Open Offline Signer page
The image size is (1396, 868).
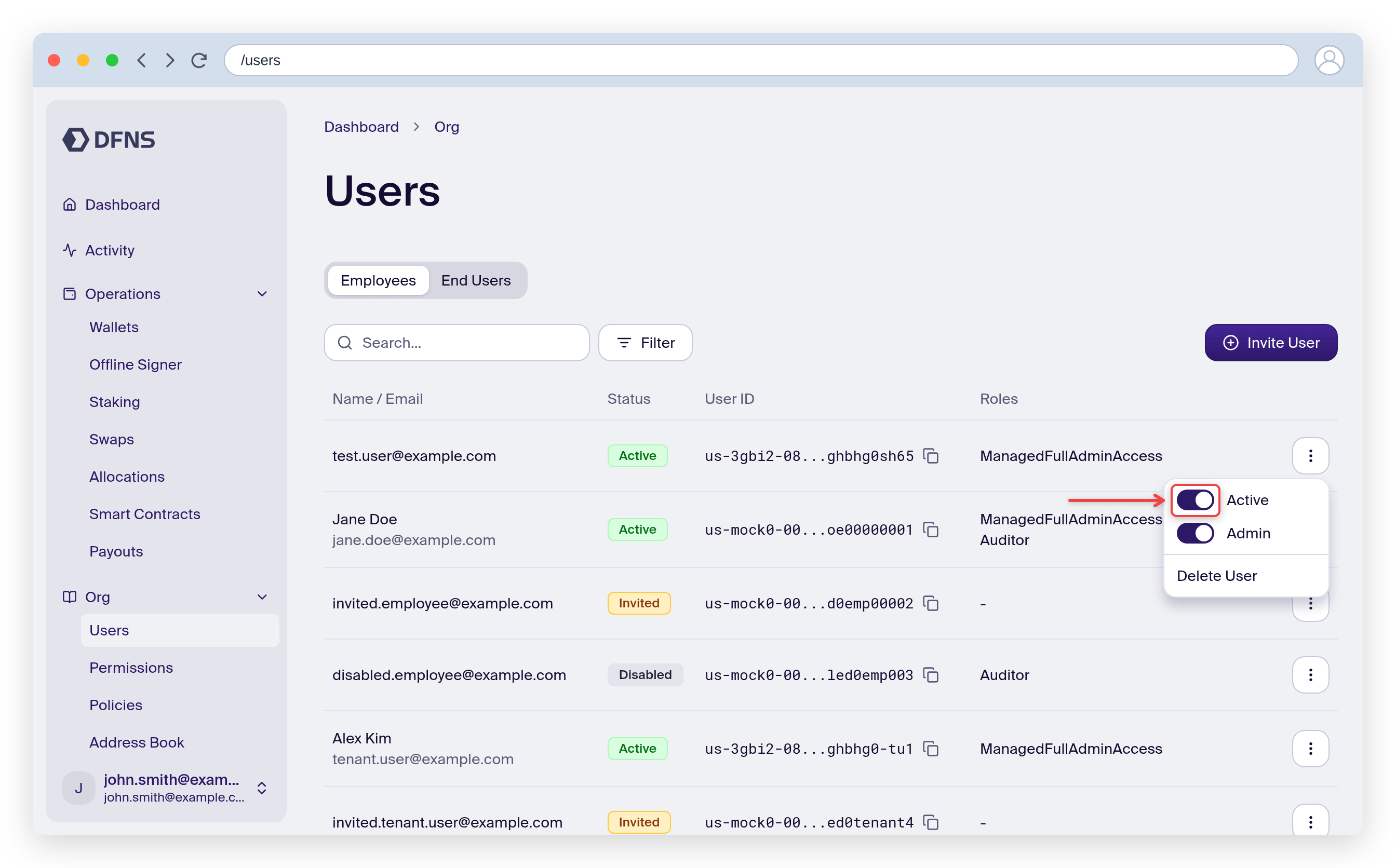136,364
